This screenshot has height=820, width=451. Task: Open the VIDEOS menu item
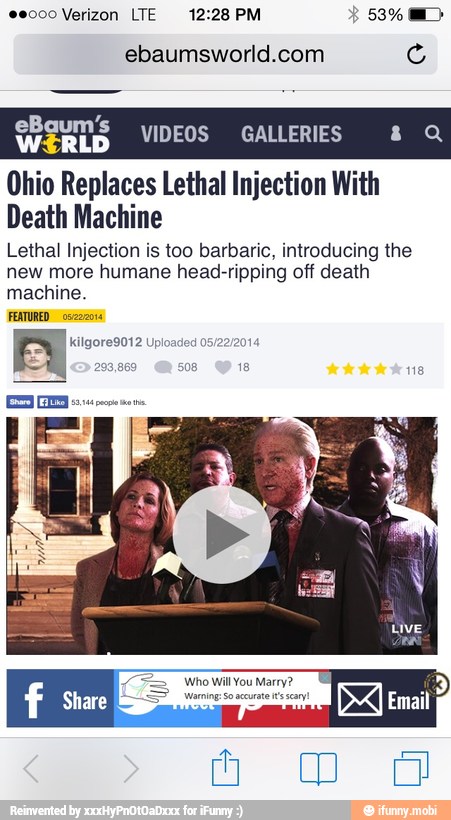coord(175,134)
